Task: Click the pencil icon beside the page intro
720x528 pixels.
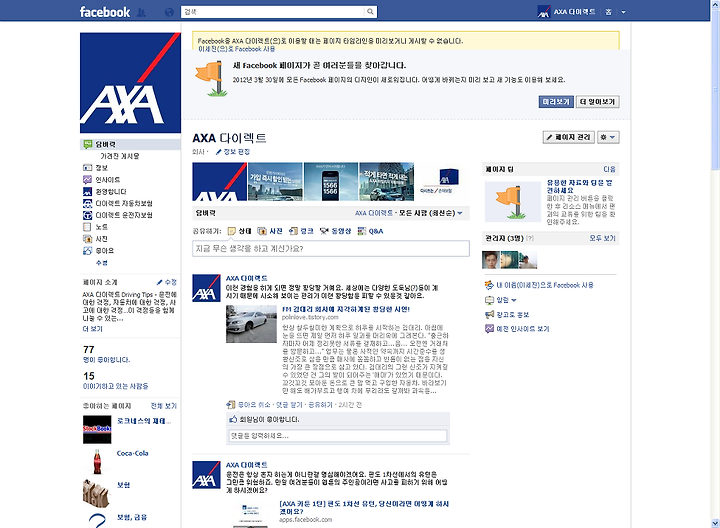Action: [159, 282]
